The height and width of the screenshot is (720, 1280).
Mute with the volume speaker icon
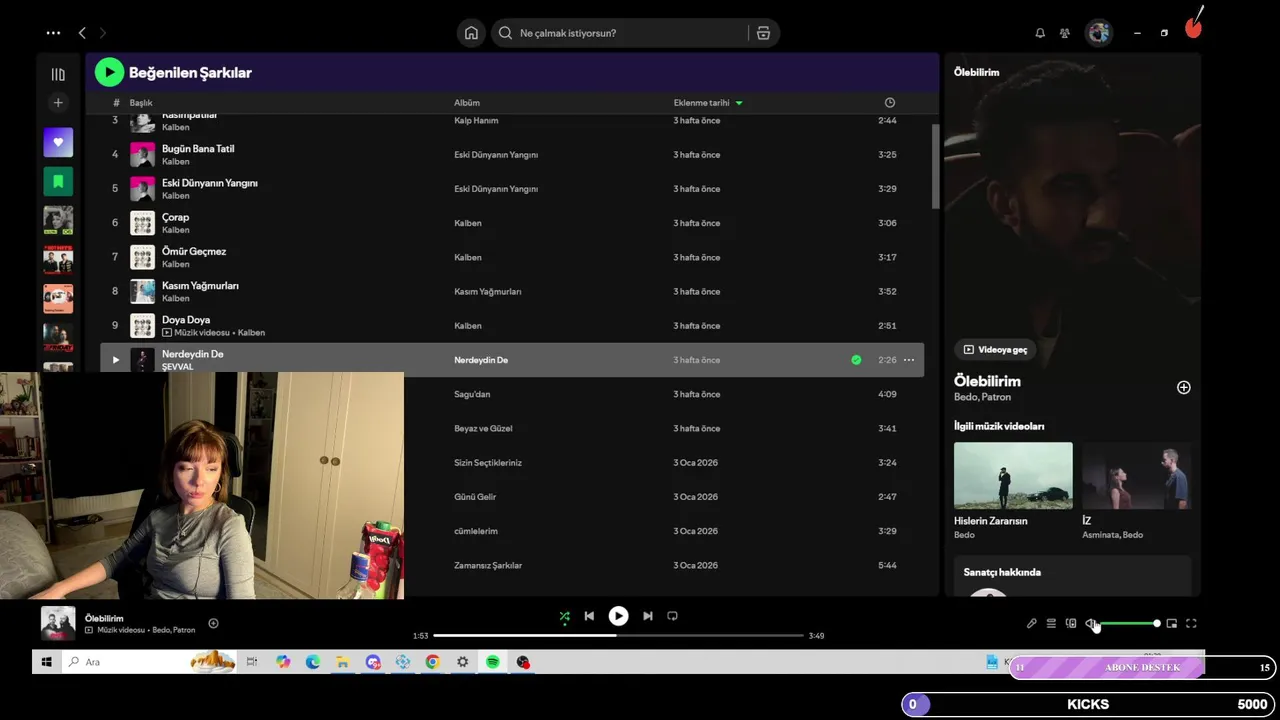coord(1091,623)
